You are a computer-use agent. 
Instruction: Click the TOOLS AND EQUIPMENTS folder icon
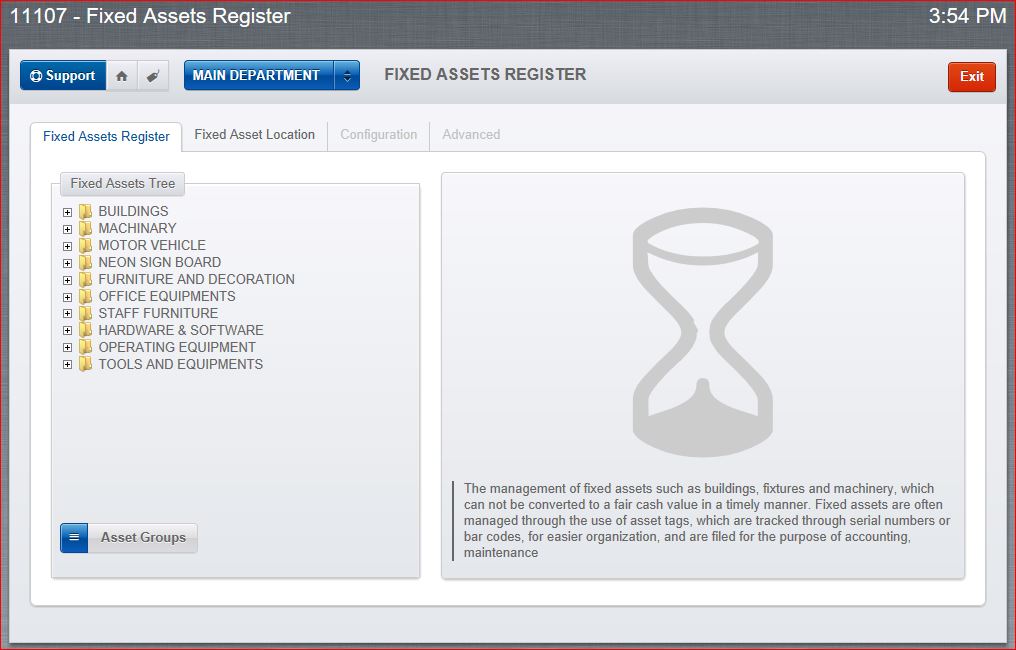(x=86, y=364)
